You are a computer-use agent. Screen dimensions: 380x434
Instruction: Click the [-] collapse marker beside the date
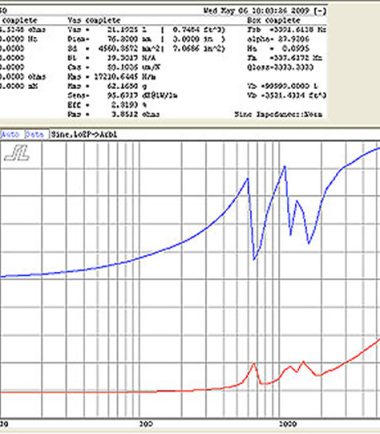tap(320, 11)
